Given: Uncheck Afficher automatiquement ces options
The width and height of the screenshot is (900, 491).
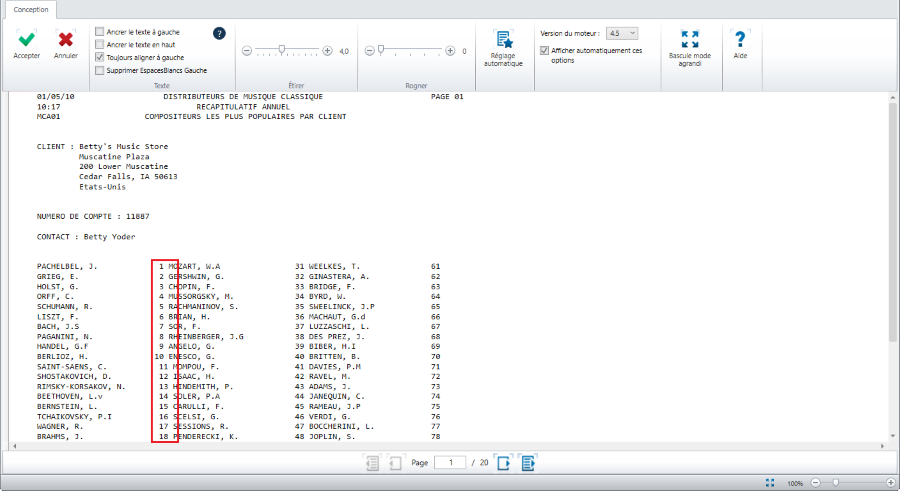Looking at the screenshot, I should point(544,50).
